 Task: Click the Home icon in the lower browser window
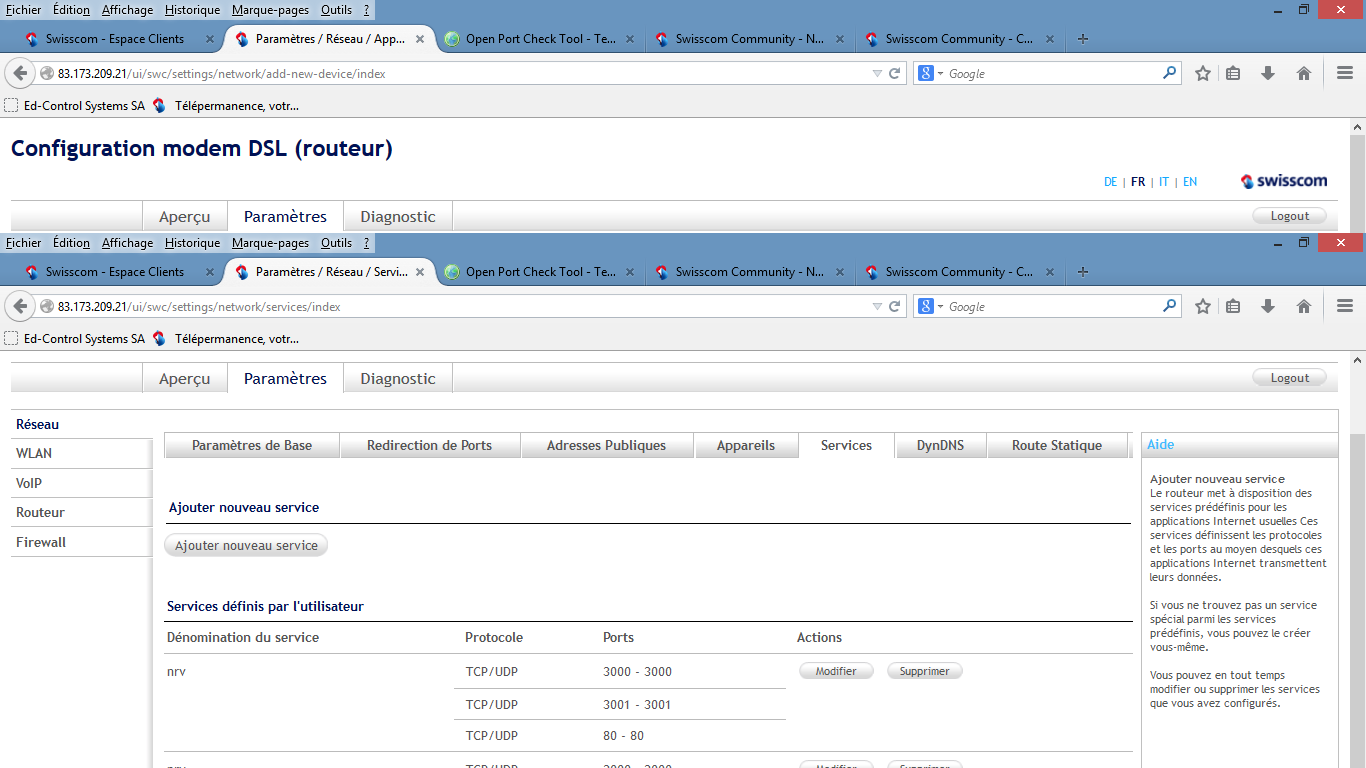(1303, 306)
